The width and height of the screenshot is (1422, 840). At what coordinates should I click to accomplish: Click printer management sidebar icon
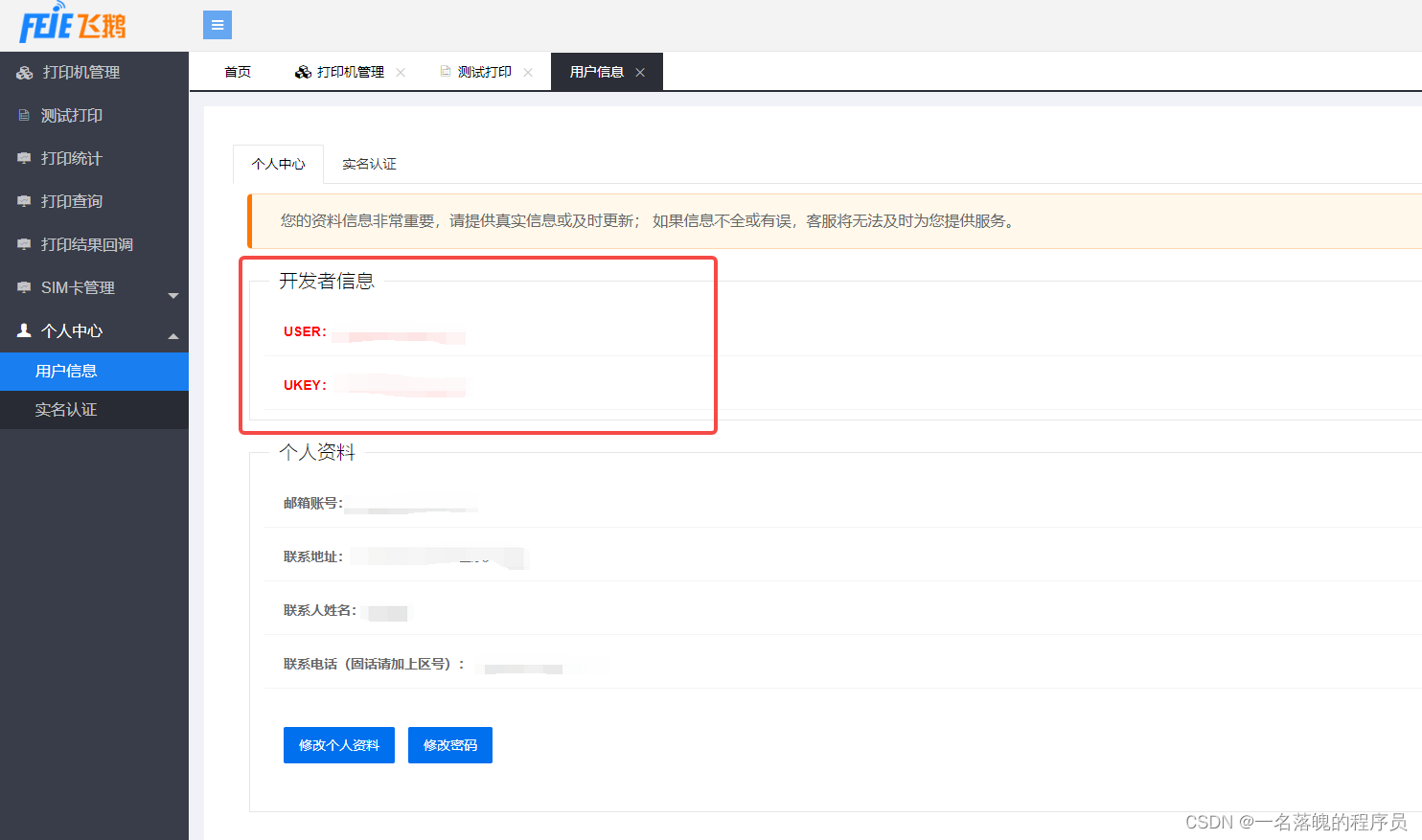[x=25, y=73]
